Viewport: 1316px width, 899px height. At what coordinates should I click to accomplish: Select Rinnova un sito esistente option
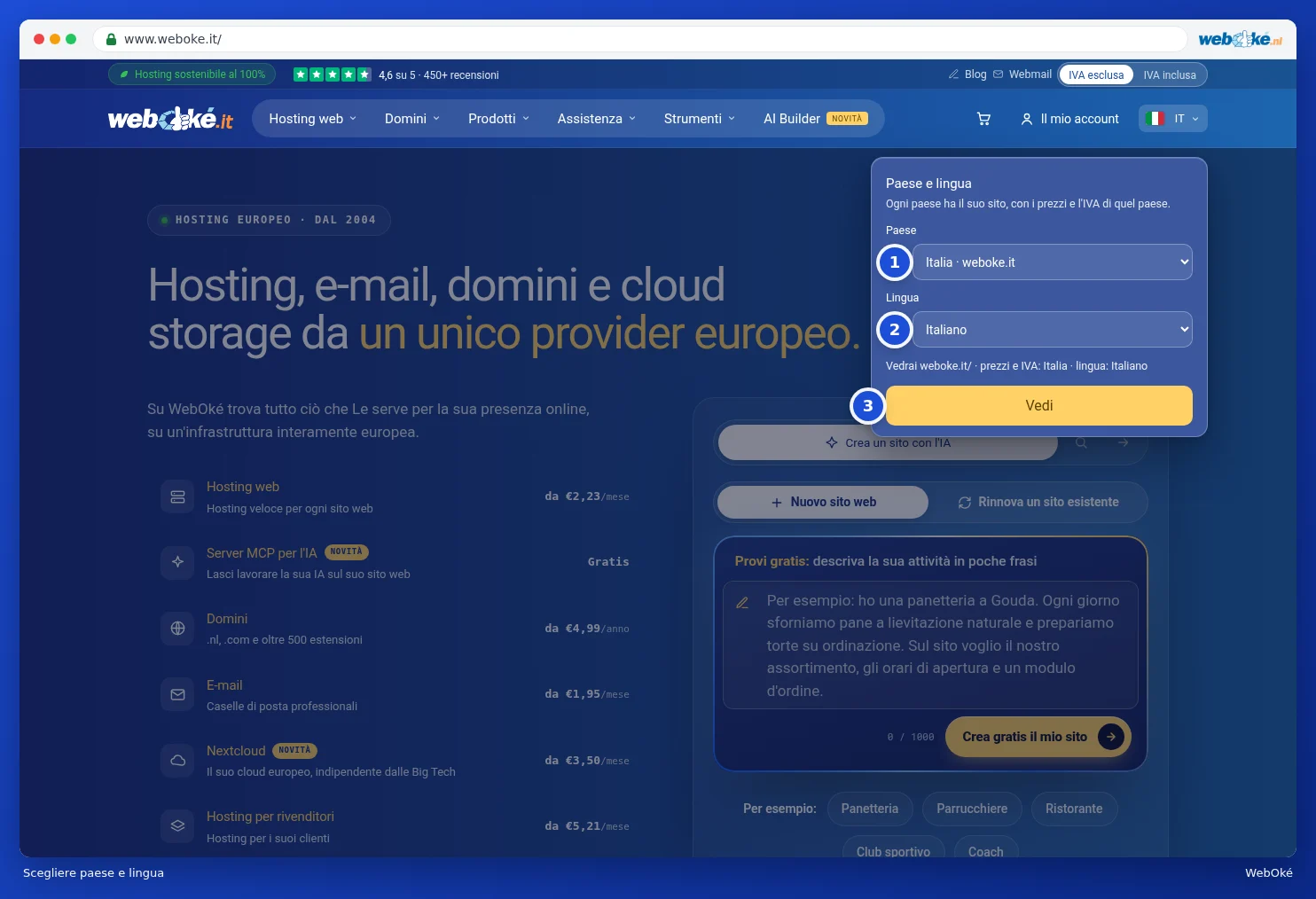click(x=1038, y=502)
